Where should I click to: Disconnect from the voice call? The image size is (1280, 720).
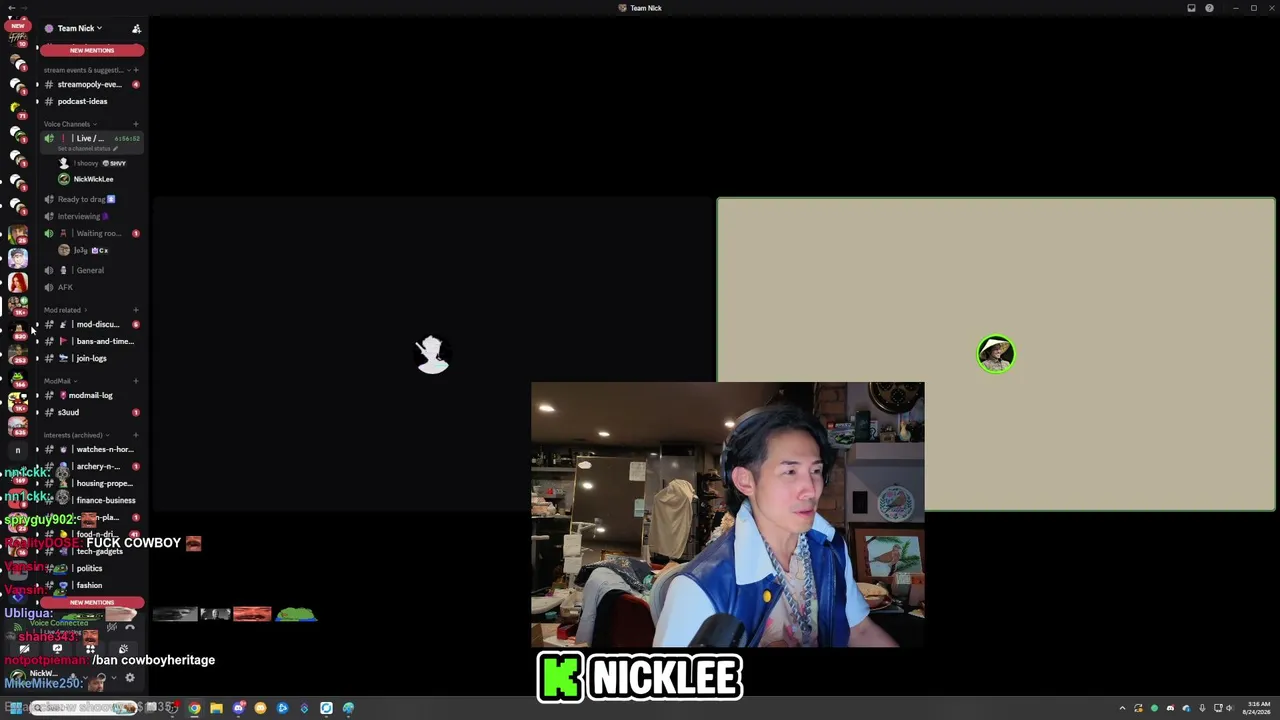point(129,627)
